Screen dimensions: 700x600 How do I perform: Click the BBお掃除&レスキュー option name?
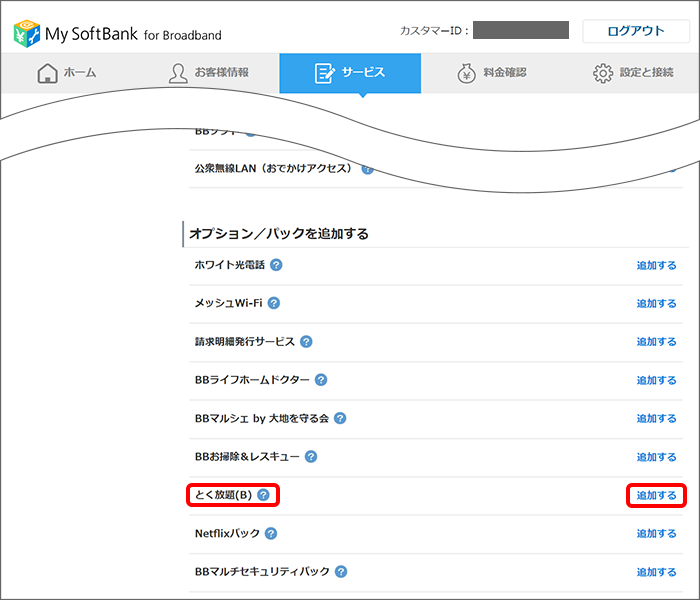(x=247, y=457)
